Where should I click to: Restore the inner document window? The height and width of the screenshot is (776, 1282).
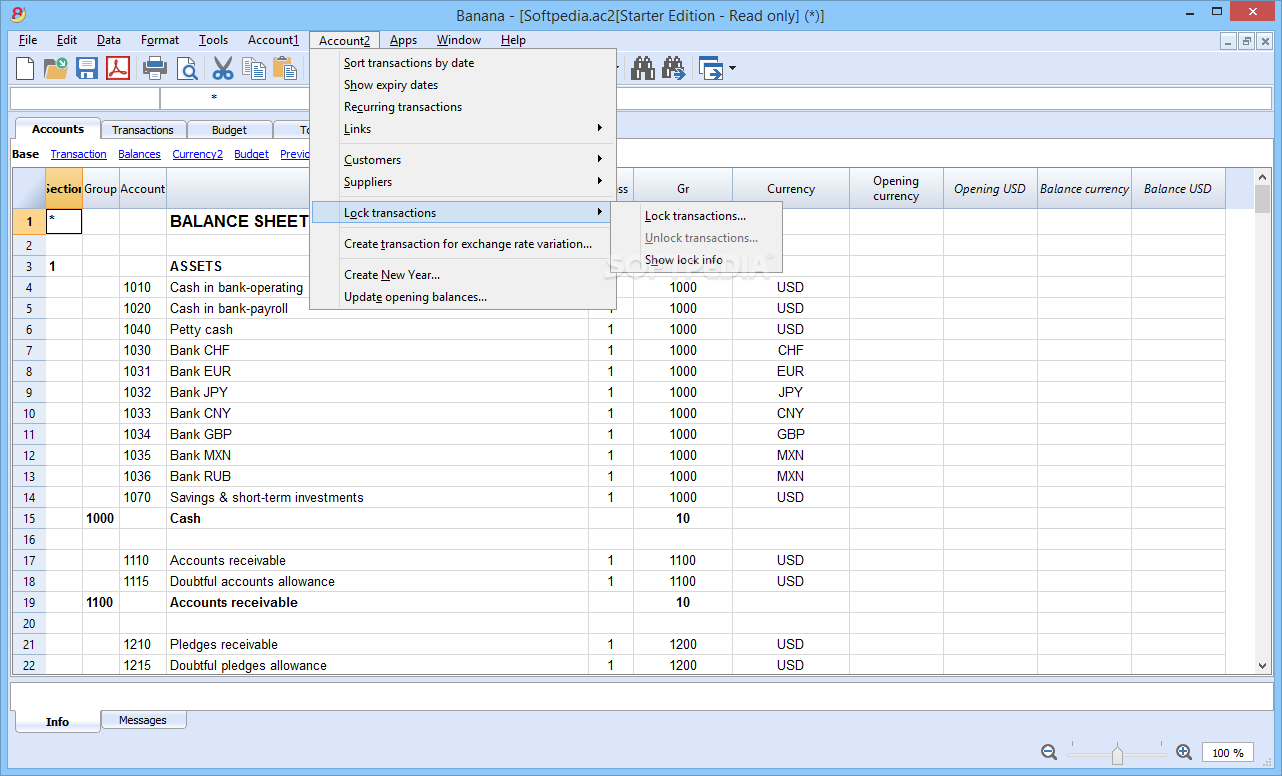tap(1247, 41)
